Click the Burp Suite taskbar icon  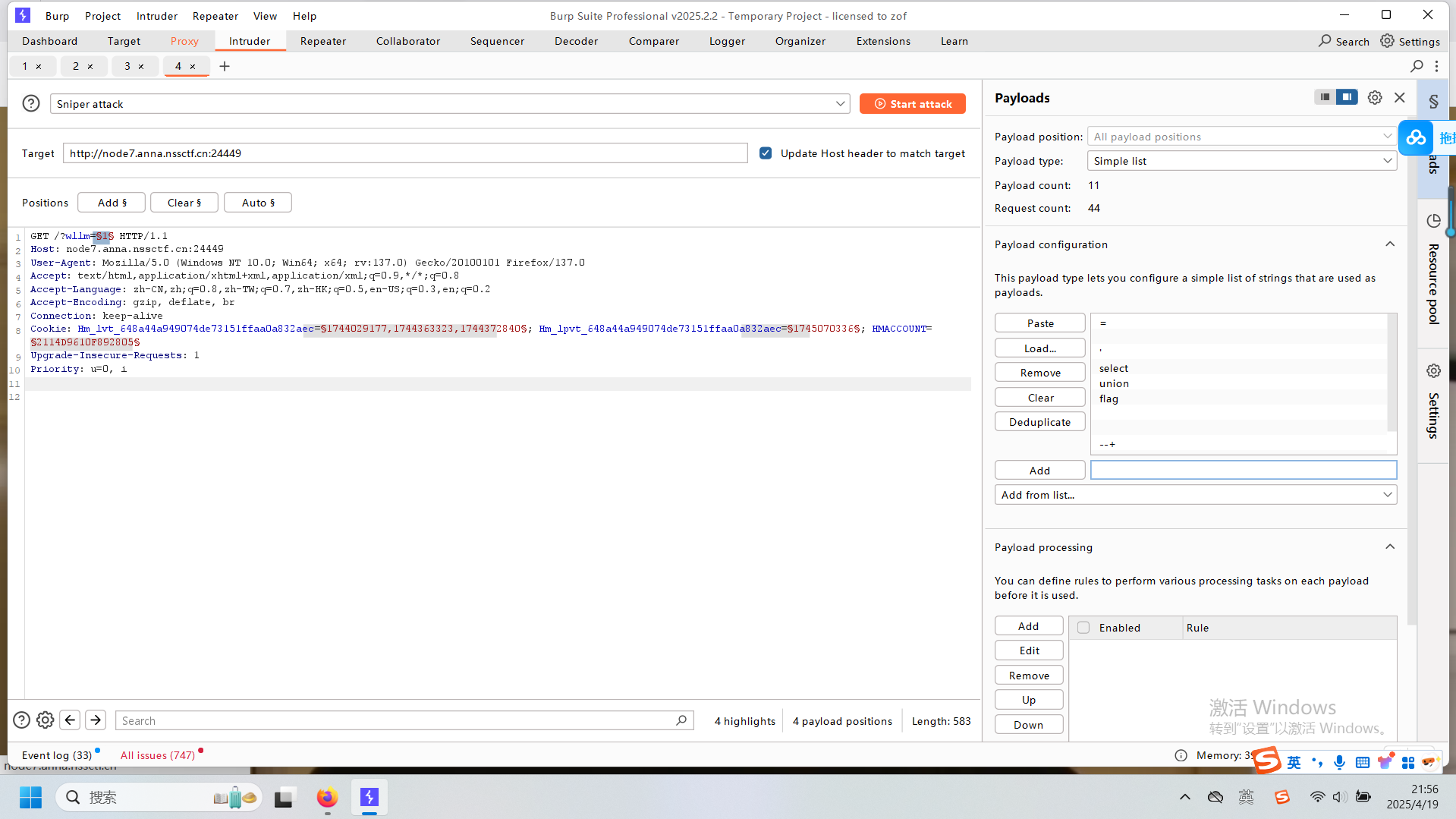370,798
